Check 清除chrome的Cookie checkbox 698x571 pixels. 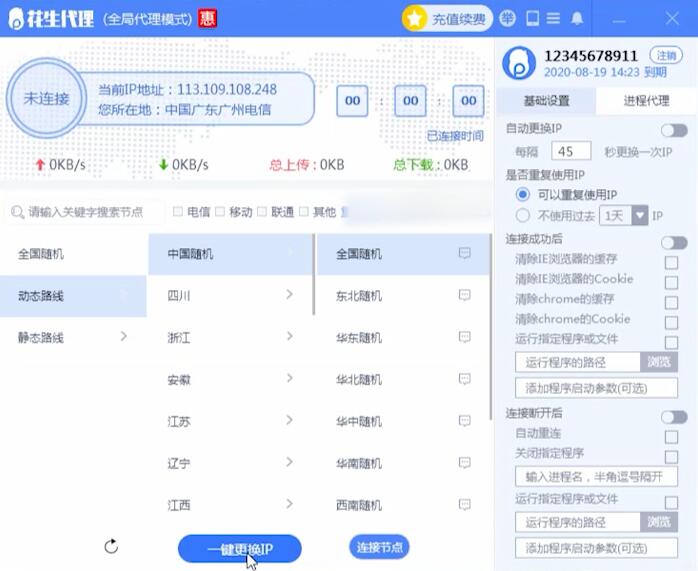(671, 322)
